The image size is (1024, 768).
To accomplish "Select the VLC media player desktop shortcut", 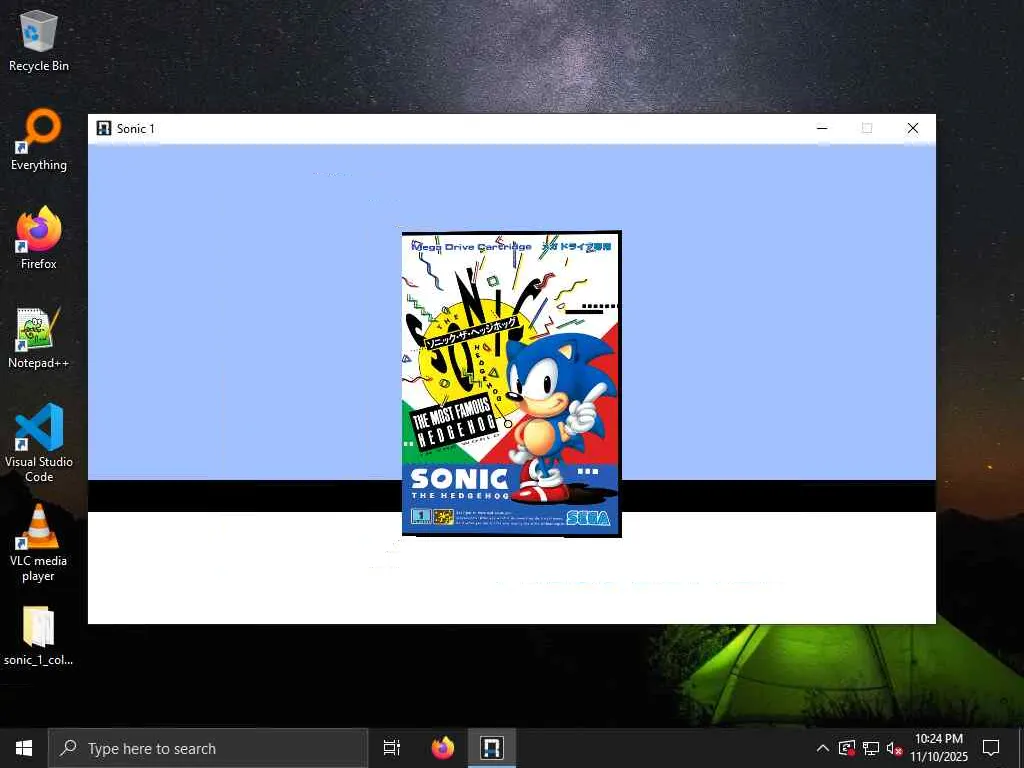I will (x=39, y=543).
